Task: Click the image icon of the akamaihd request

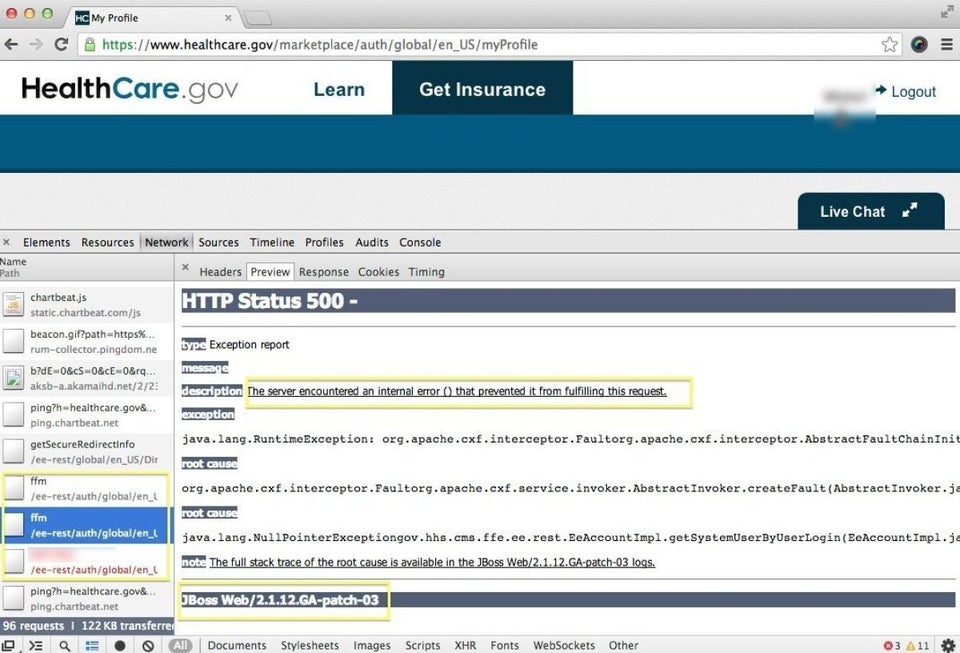Action: (x=13, y=378)
